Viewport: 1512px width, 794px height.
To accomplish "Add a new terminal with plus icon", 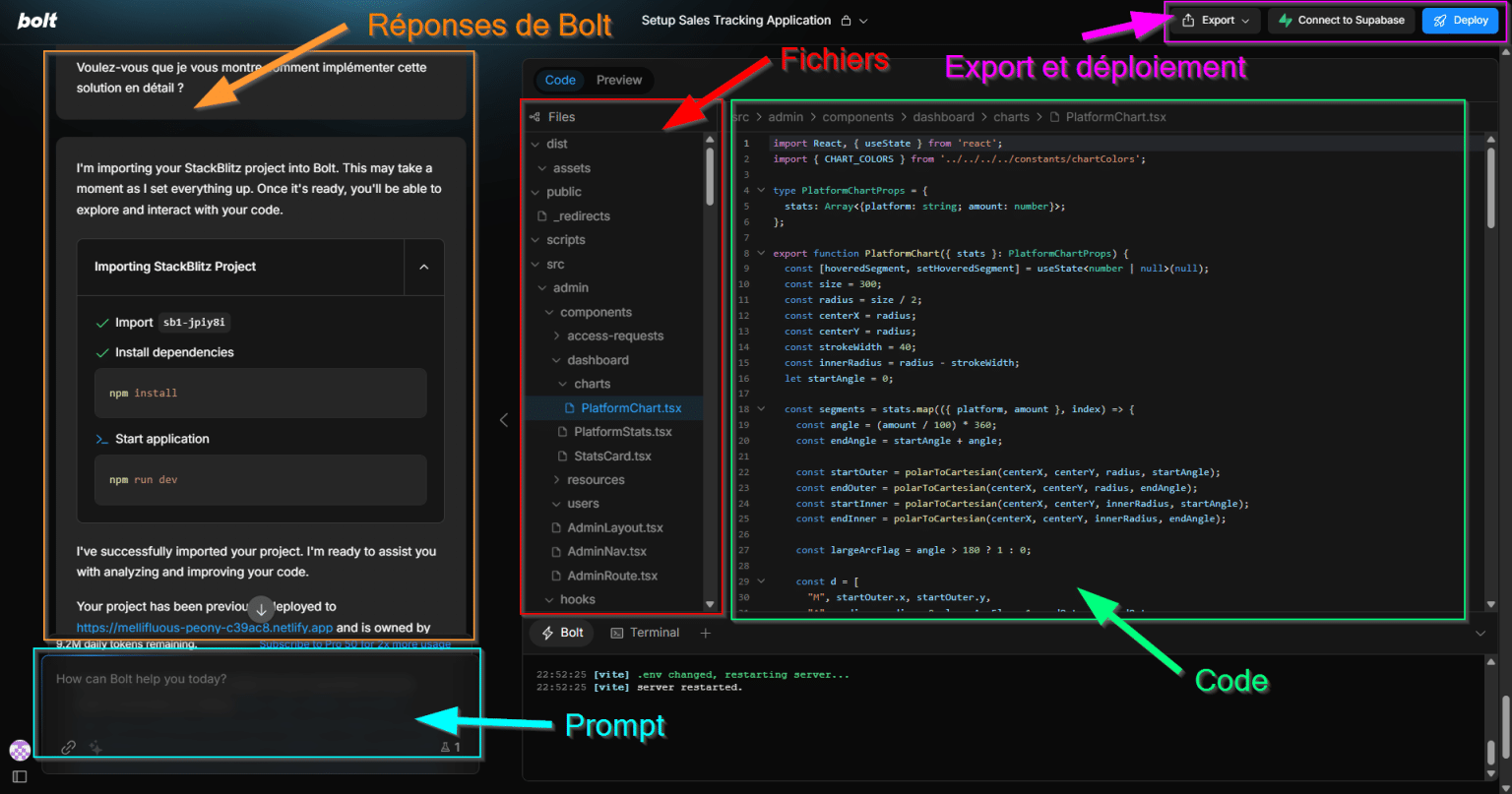I will tap(705, 633).
